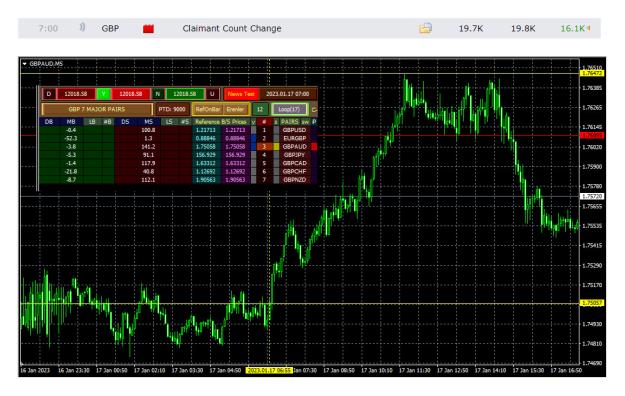Click the sound speaker icon beside 7:00
625x396 pixels.
(82, 28)
